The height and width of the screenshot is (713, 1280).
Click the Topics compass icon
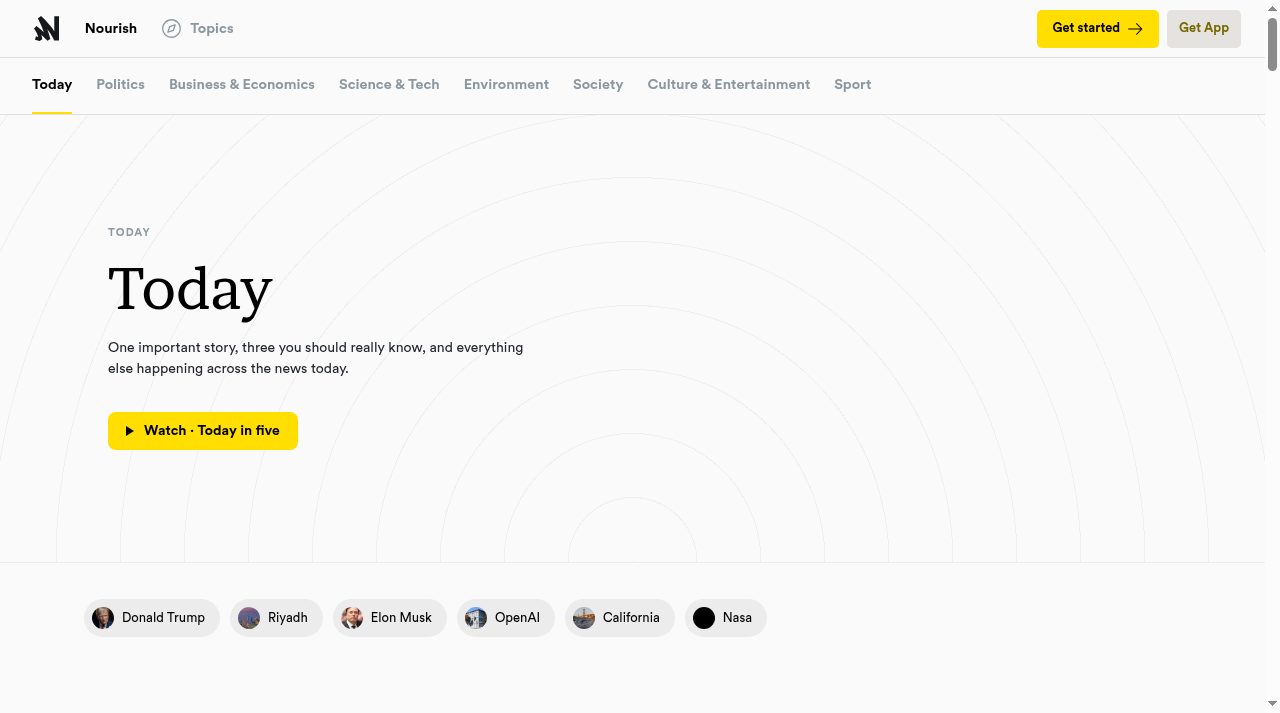pos(172,28)
